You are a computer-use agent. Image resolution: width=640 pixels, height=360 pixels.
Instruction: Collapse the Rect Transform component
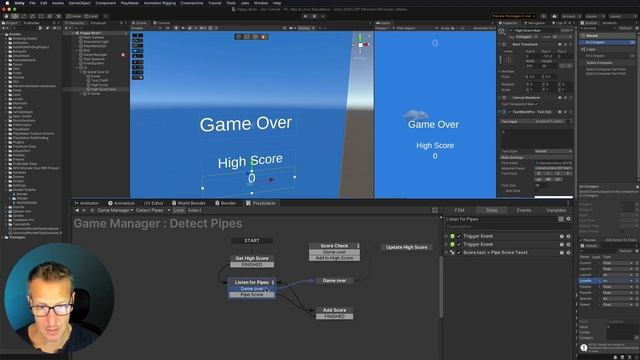click(500, 44)
